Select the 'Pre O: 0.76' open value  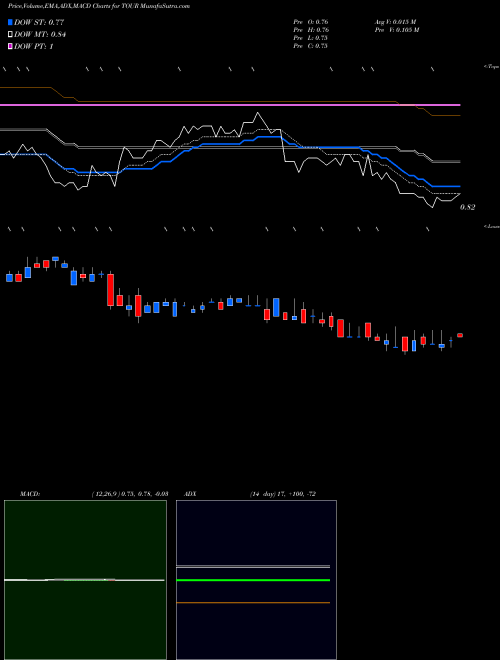pos(311,21)
